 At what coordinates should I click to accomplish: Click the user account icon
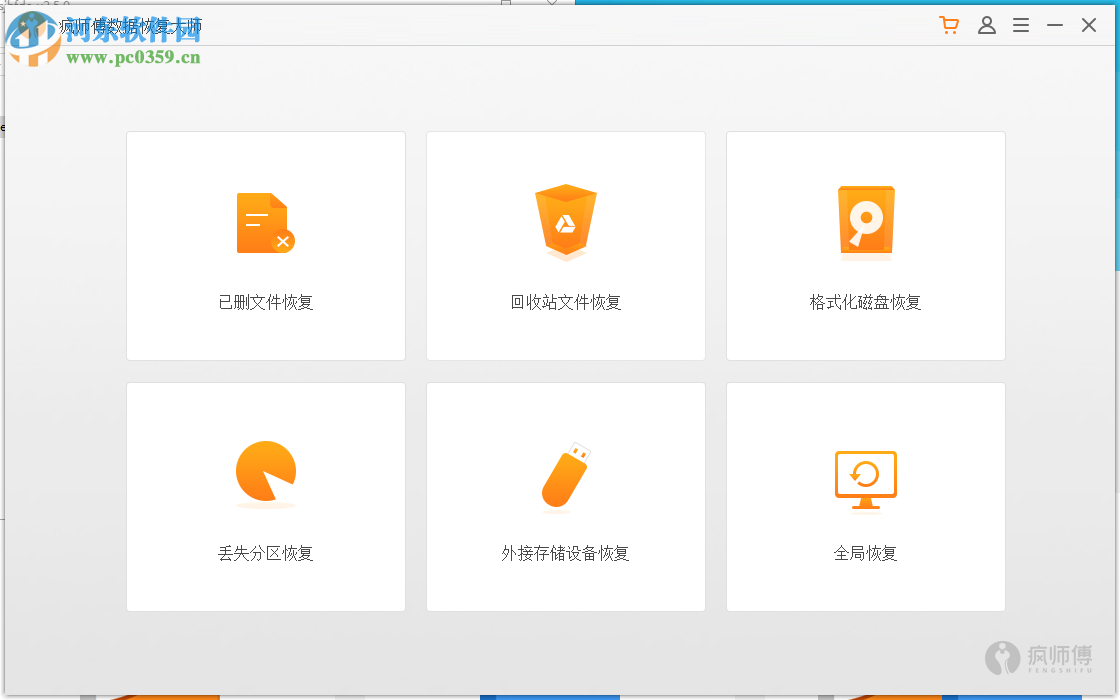coord(987,25)
